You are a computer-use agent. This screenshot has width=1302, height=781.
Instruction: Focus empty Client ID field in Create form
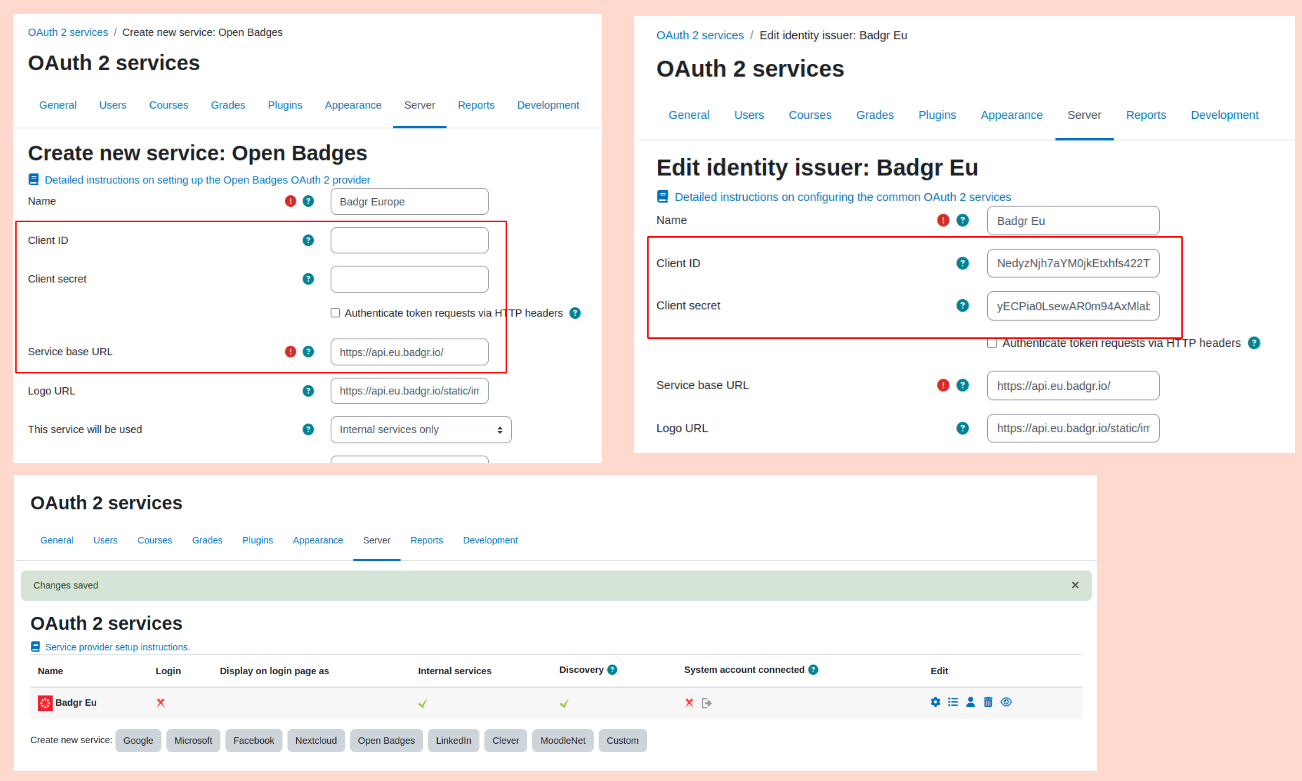tap(410, 240)
